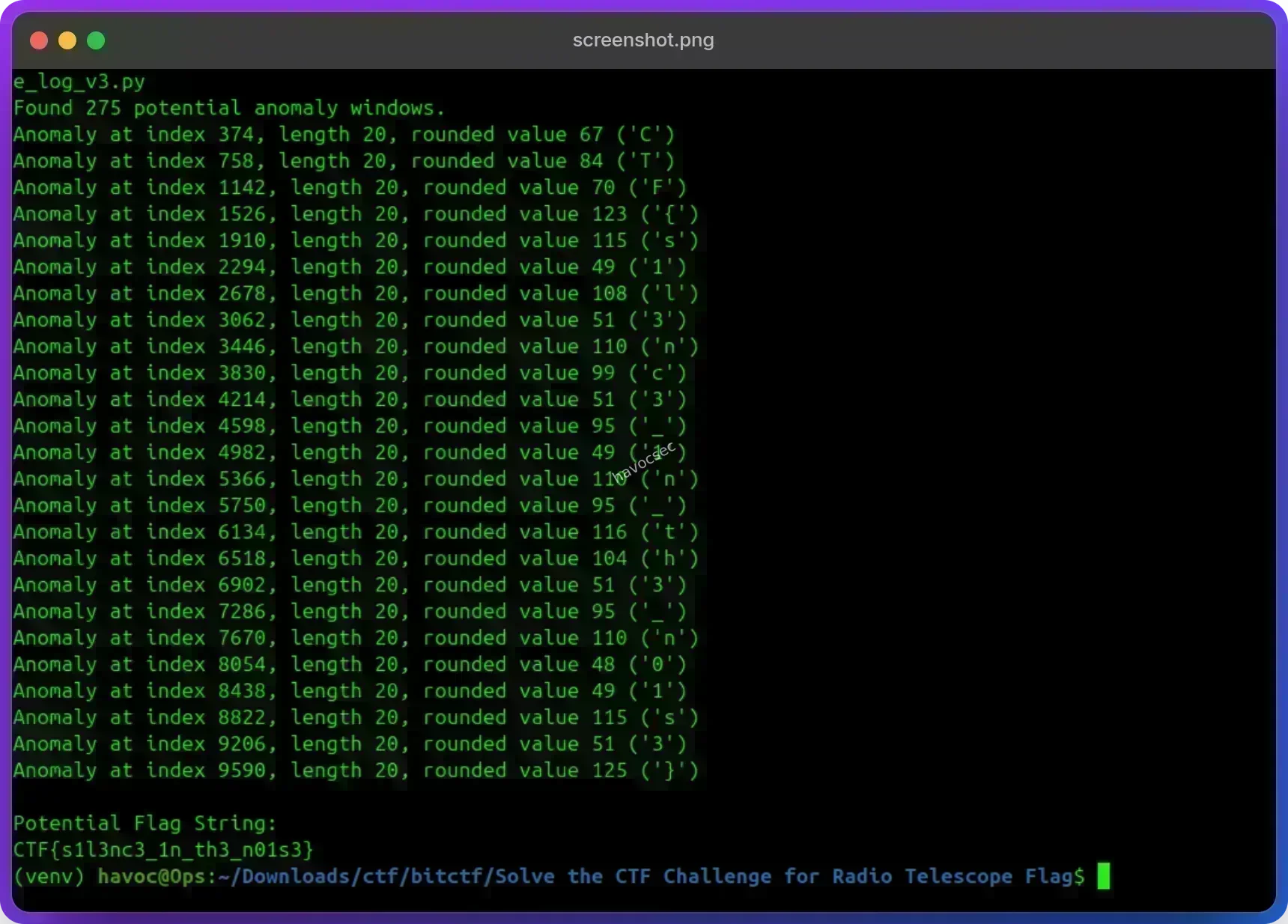1288x924 pixels.
Task: Click rounded value 125 ('}') text
Action: [562, 770]
